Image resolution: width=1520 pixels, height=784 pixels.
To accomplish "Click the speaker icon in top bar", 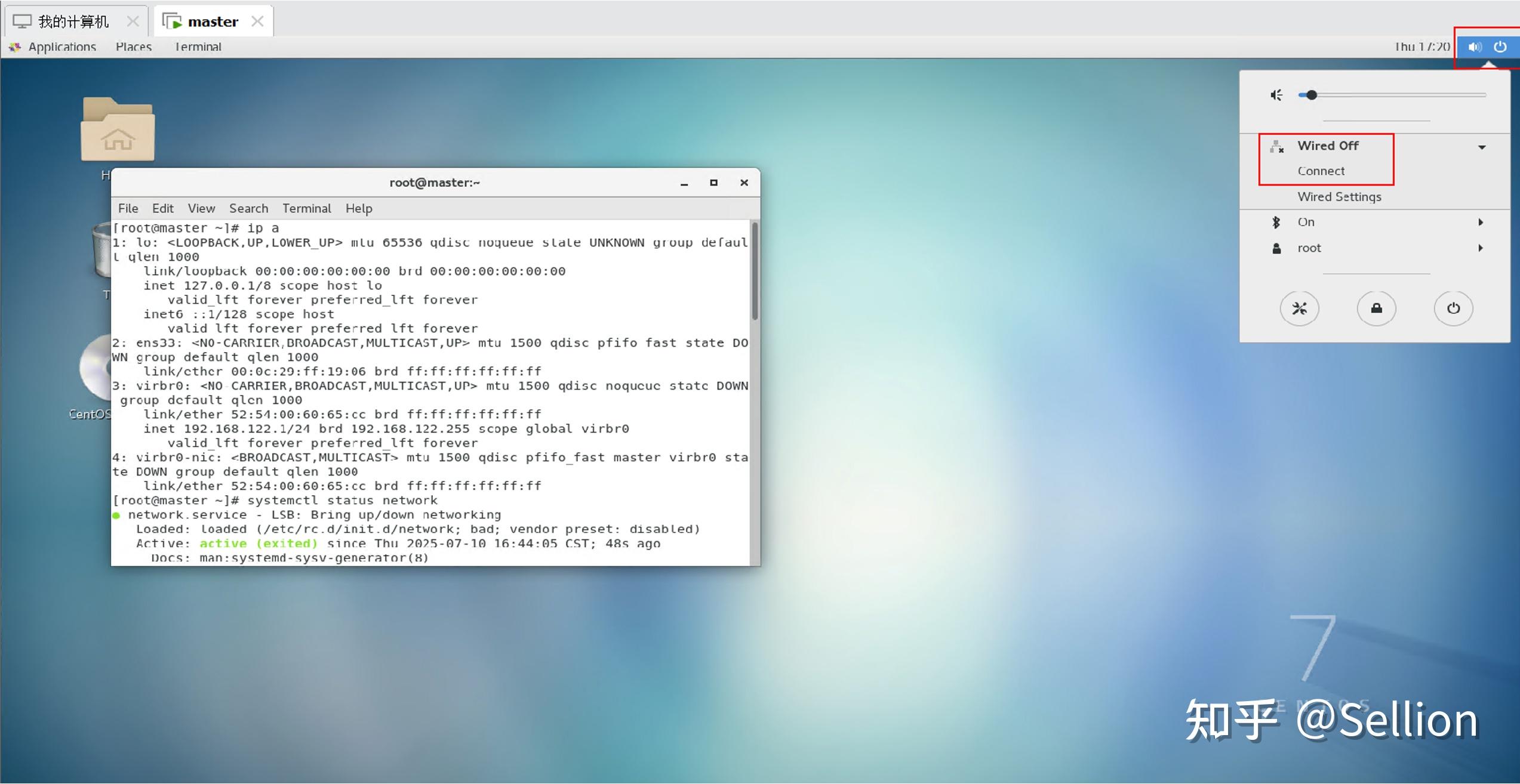I will tap(1474, 47).
